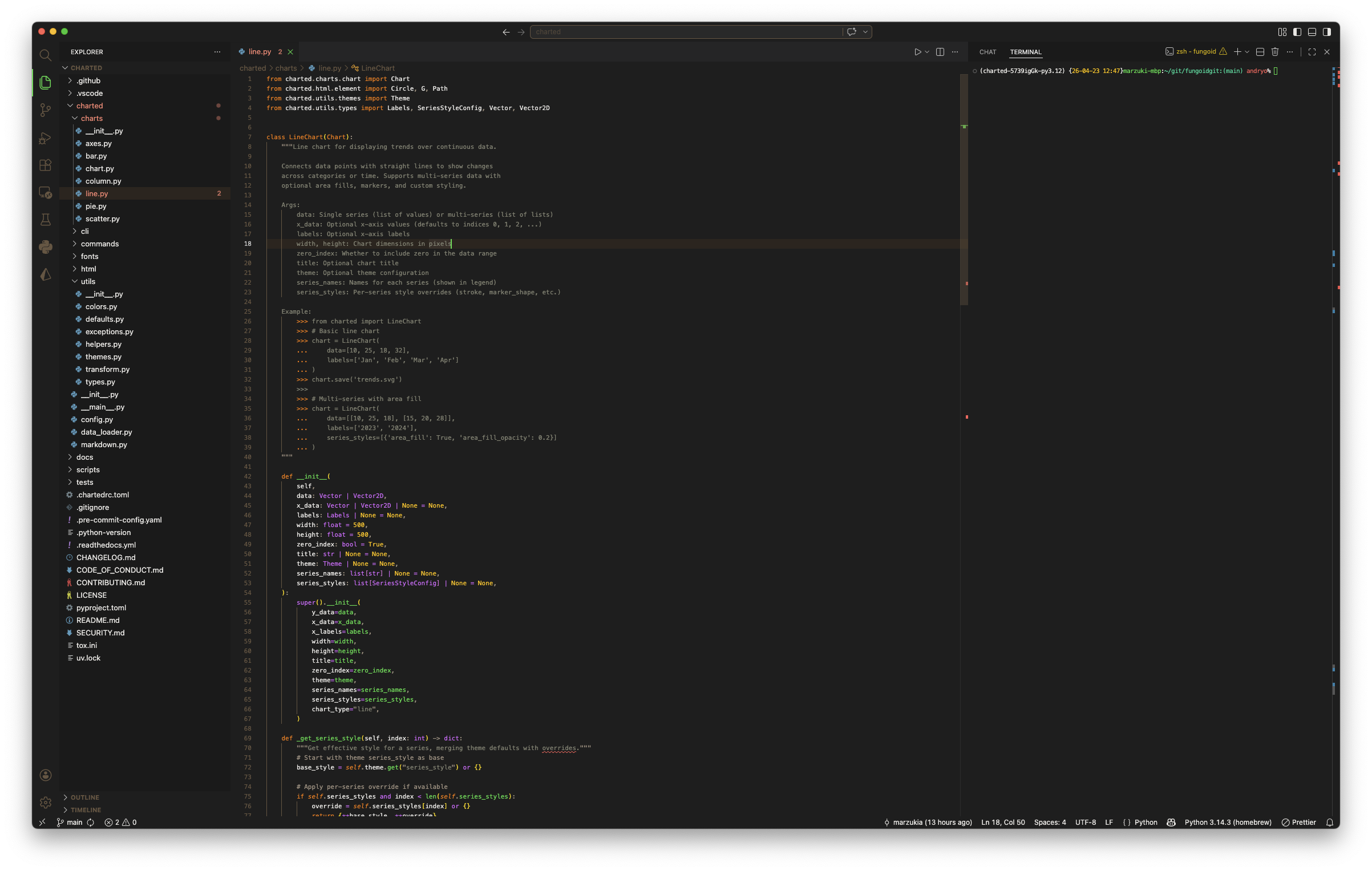Toggle the bottom panel visibility
1372x871 pixels.
1312,31
